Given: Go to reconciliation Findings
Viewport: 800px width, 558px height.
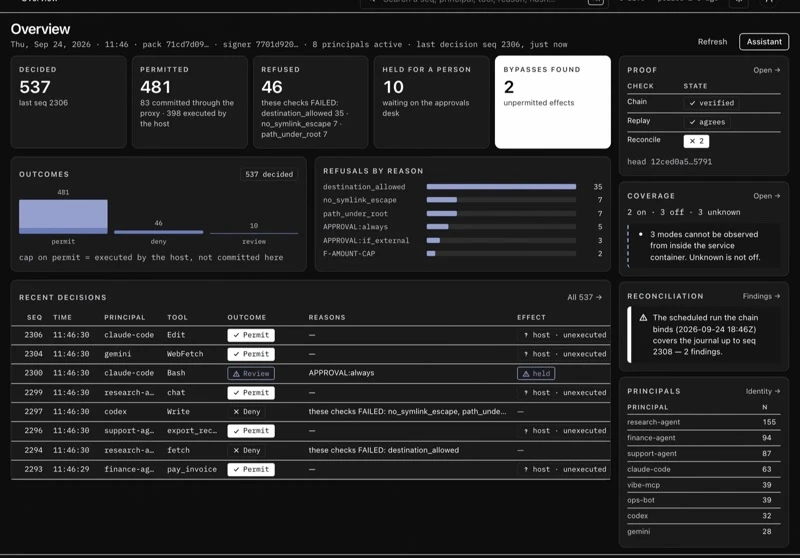Looking at the screenshot, I should tap(761, 296).
